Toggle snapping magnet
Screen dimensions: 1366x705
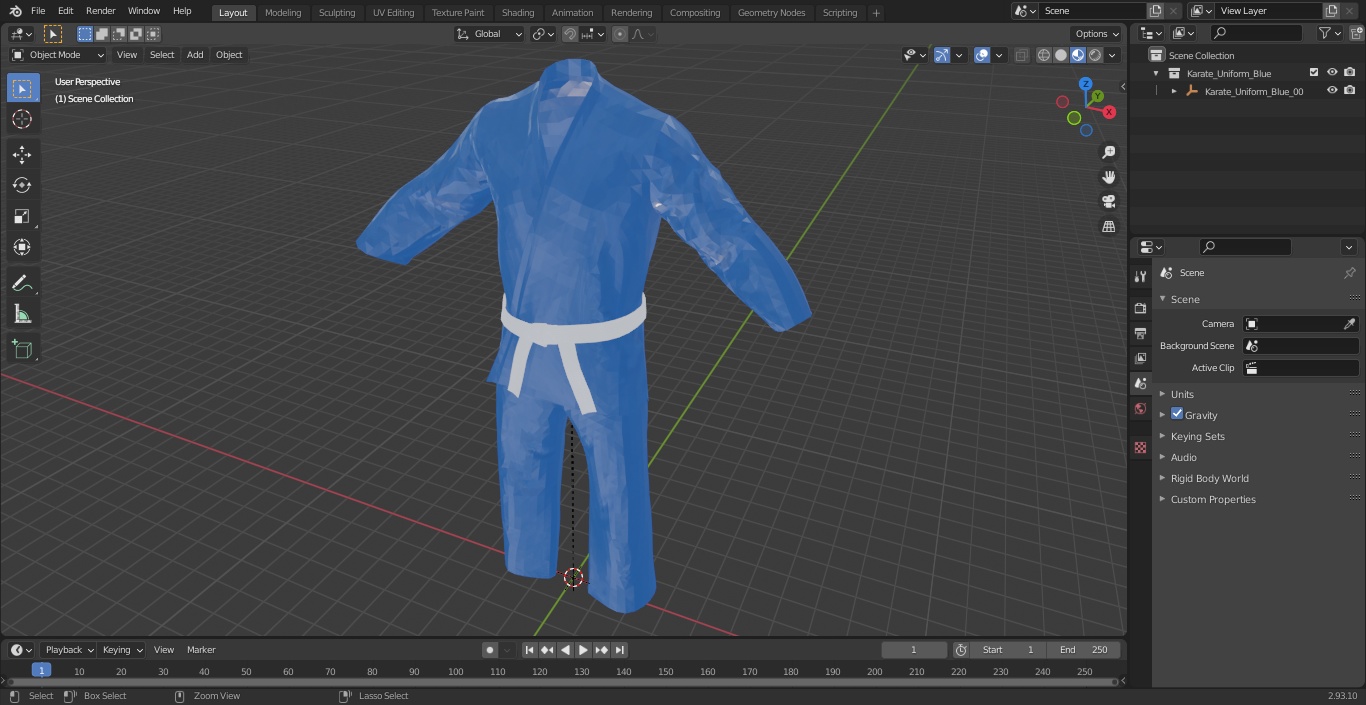click(570, 34)
